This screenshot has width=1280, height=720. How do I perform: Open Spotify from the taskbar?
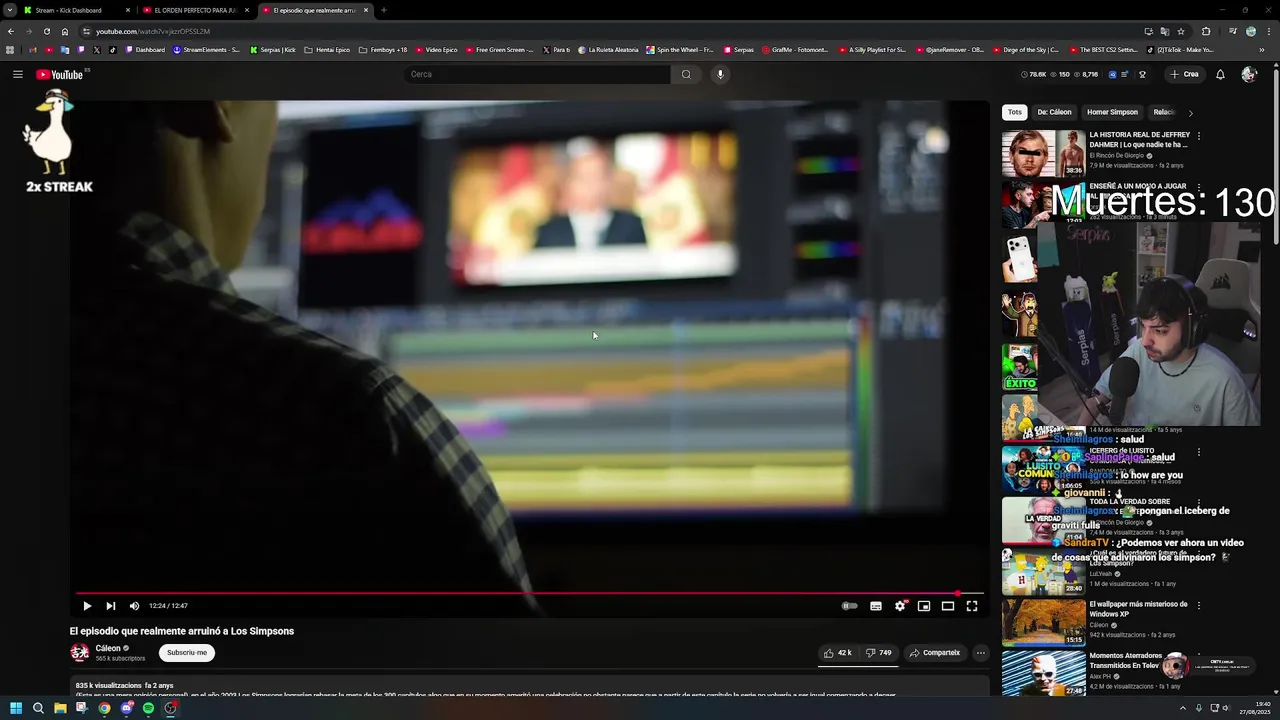[148, 708]
